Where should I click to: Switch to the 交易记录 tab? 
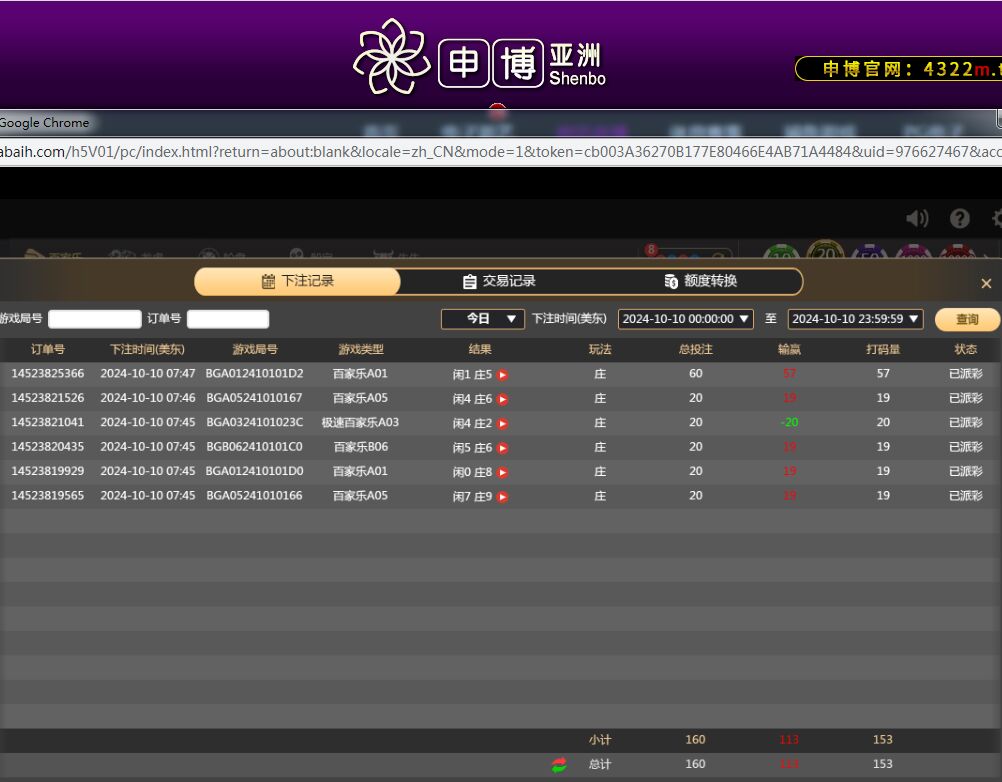click(x=499, y=282)
